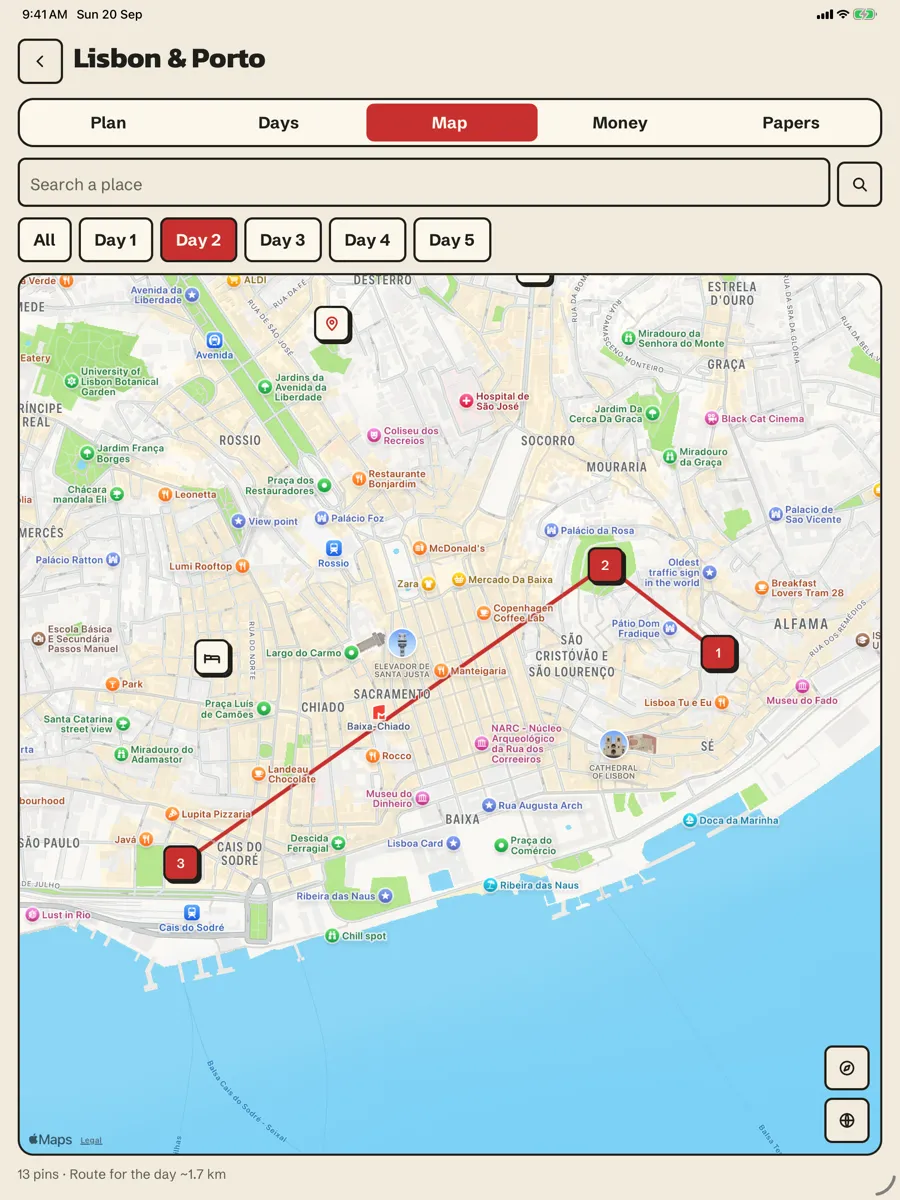Open the Money tab
Viewport: 900px width, 1200px height.
tap(620, 123)
